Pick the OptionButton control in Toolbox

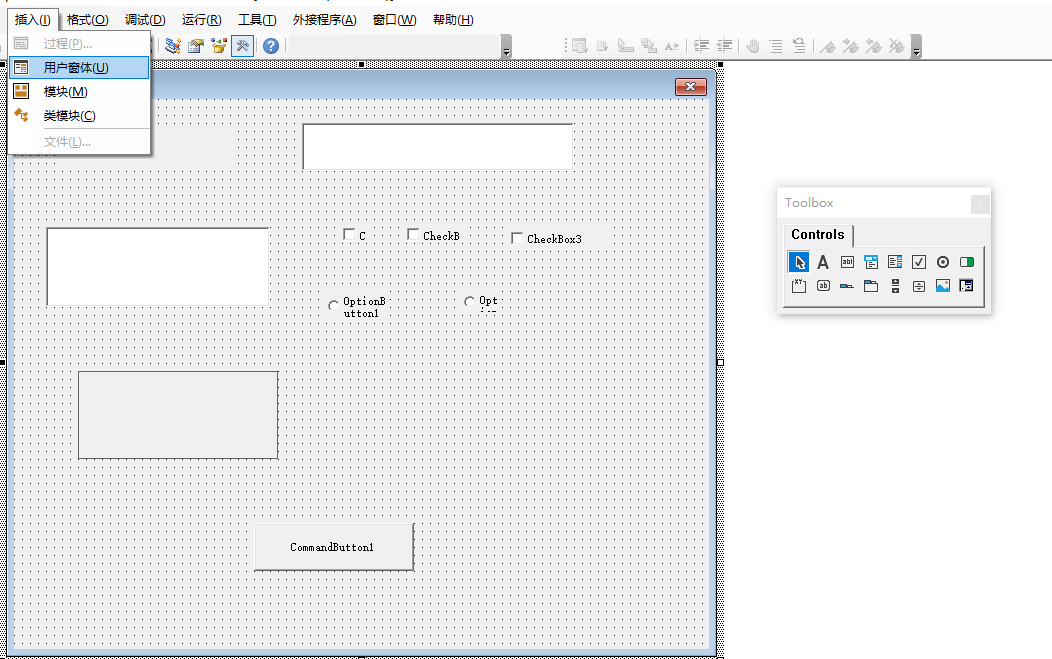pos(943,262)
